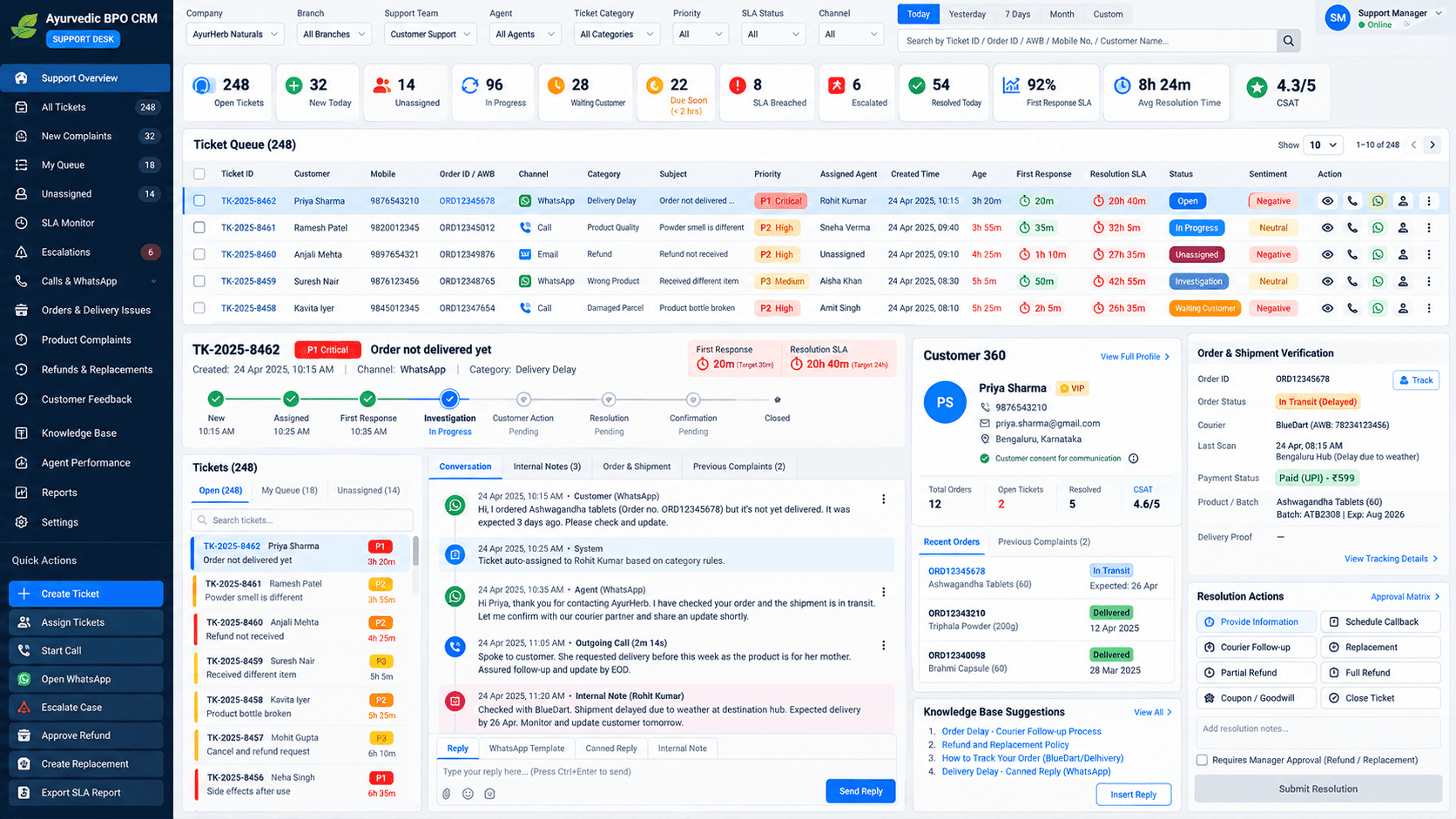Open Settings in sidebar
Viewport: 1456px width, 819px height.
pos(86,522)
